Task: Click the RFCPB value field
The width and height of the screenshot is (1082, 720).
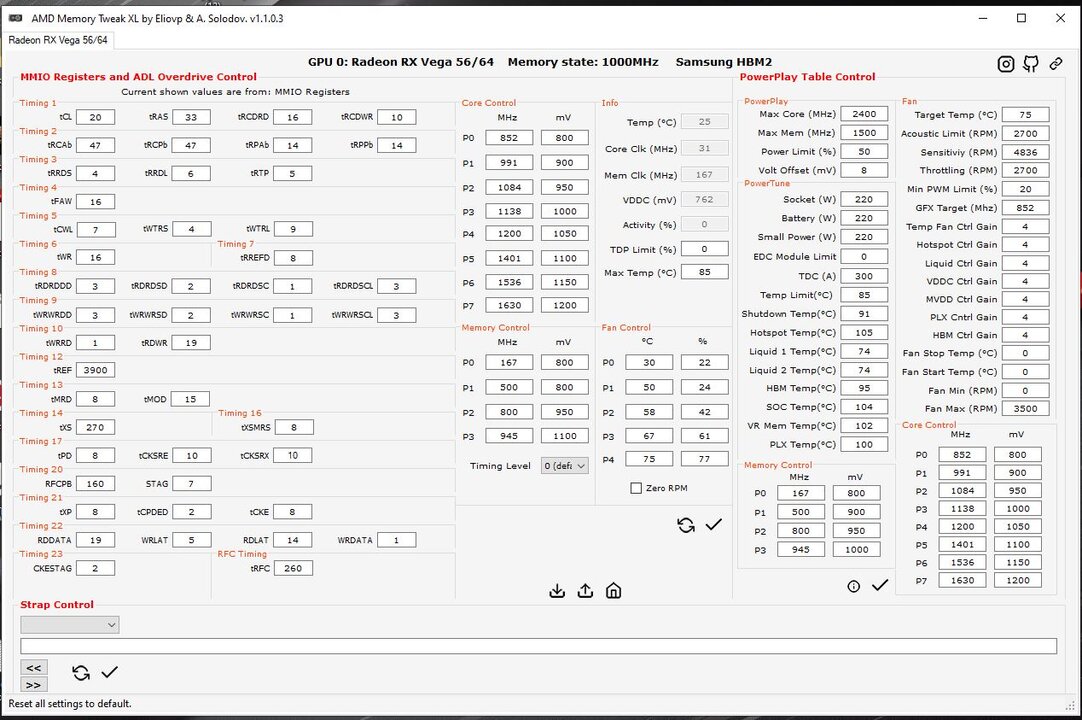Action: click(x=95, y=484)
